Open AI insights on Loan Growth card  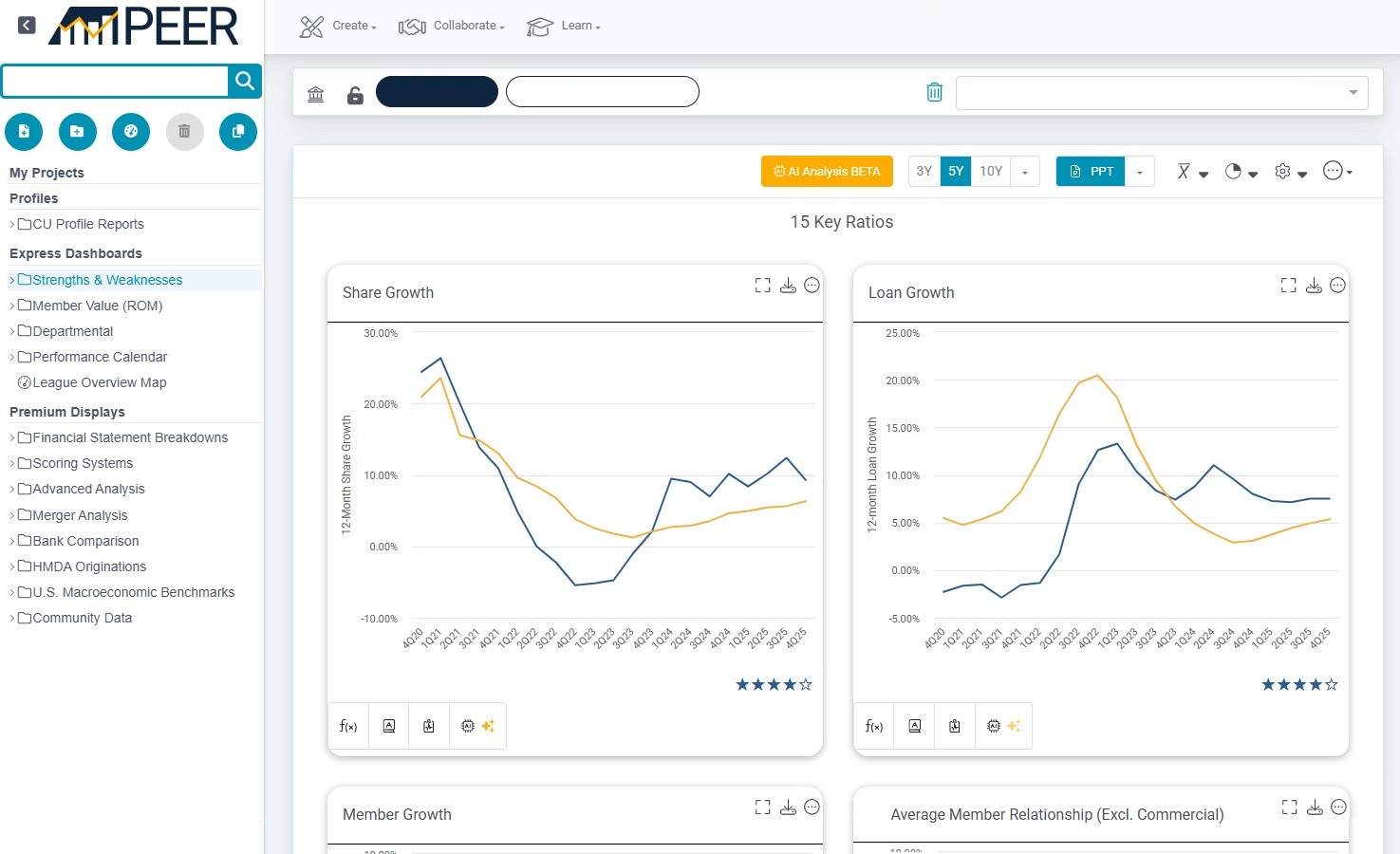tap(1003, 726)
